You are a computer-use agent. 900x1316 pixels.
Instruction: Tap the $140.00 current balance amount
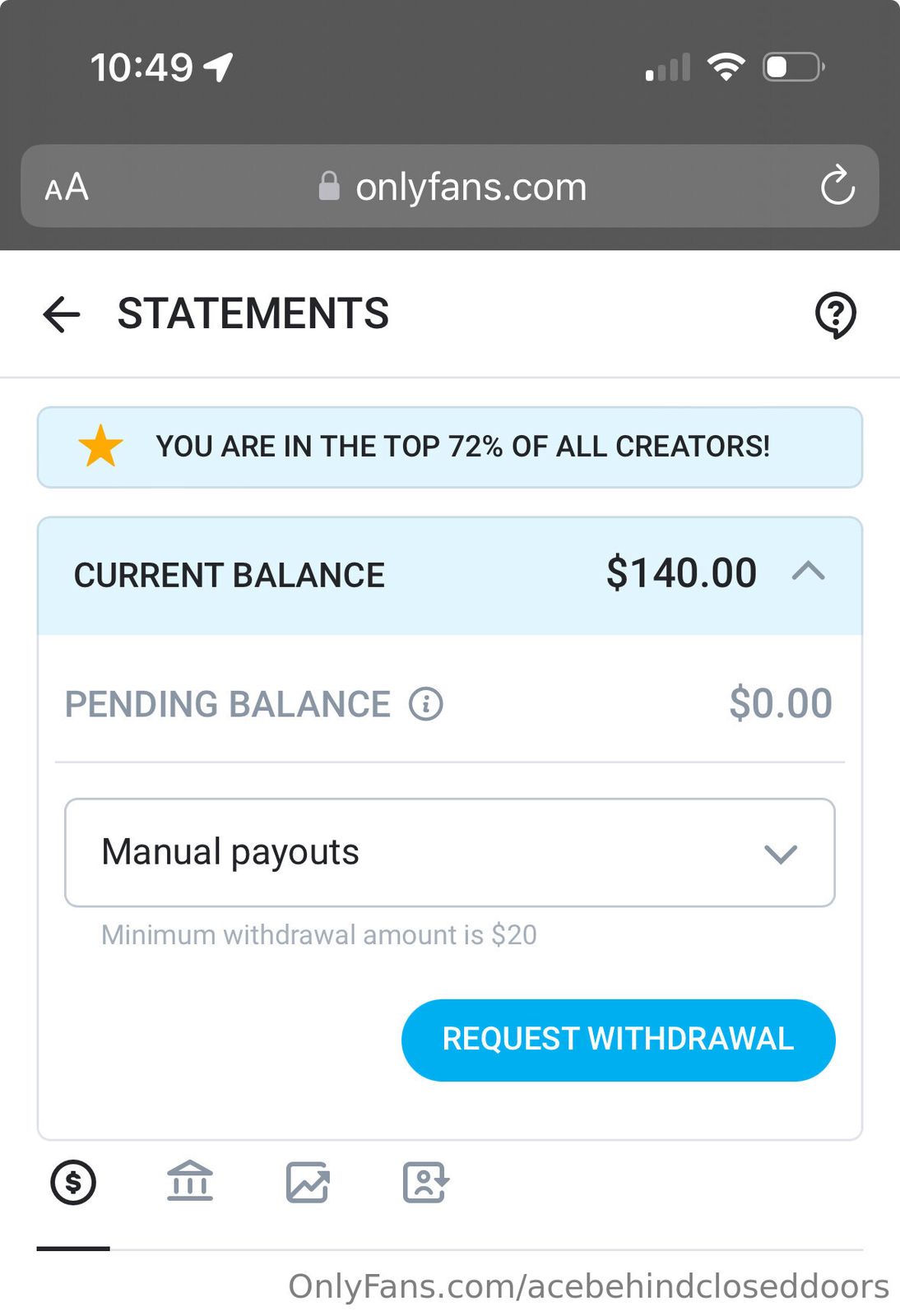point(681,573)
